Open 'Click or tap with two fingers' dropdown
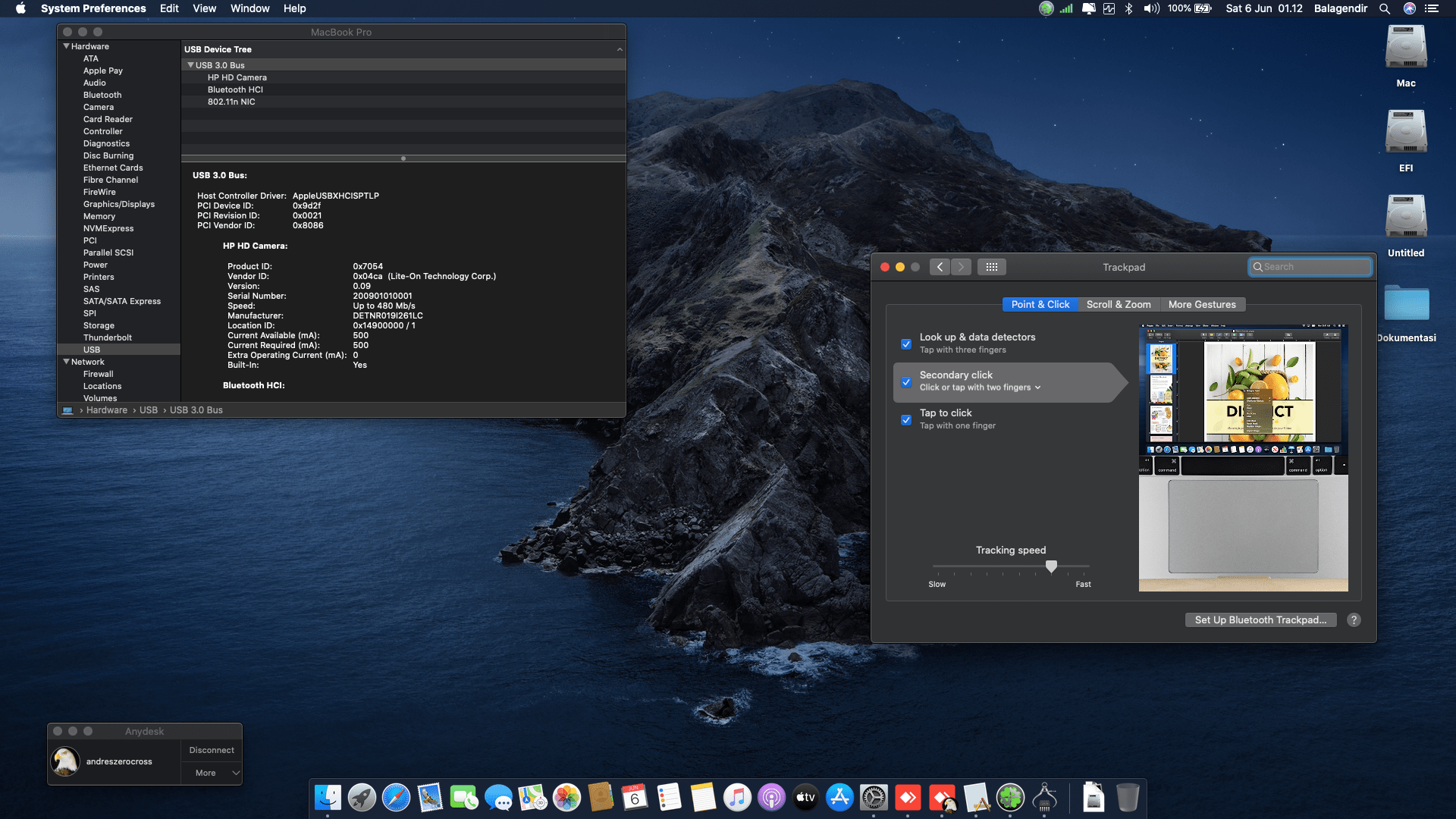This screenshot has width=1456, height=819. [980, 388]
